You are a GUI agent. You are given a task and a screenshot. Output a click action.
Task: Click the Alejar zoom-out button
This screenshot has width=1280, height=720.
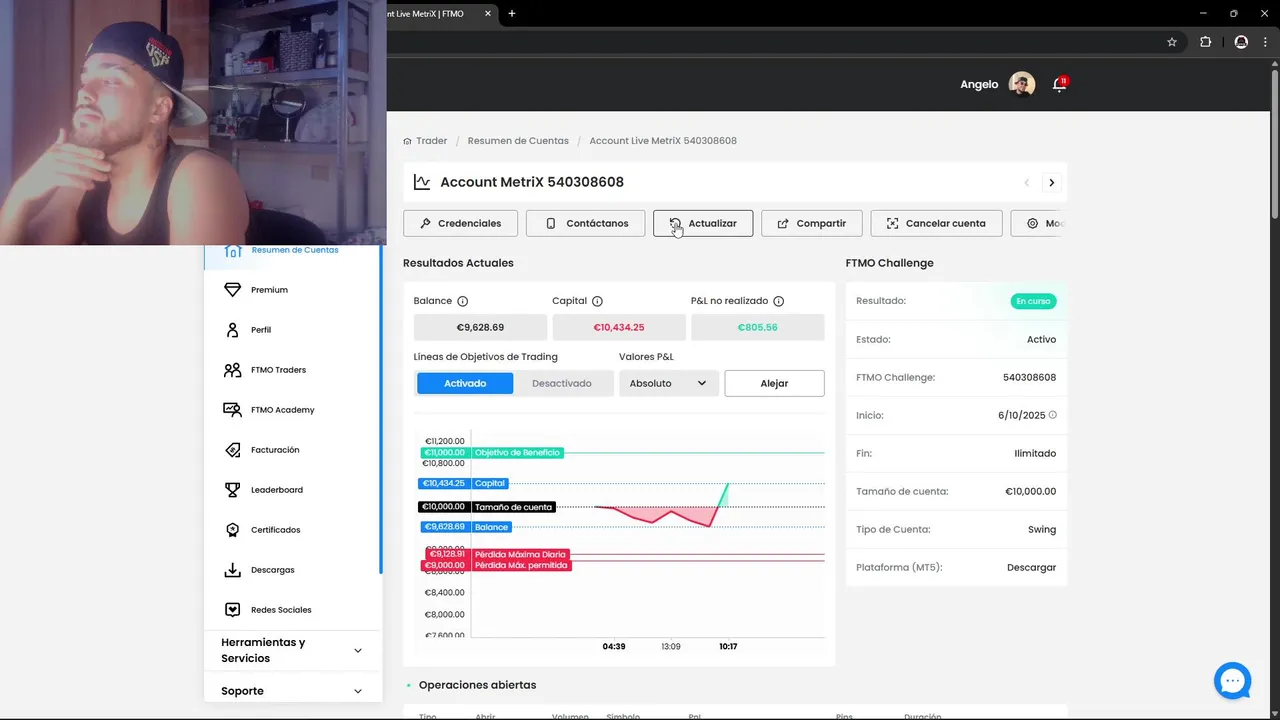click(x=774, y=383)
